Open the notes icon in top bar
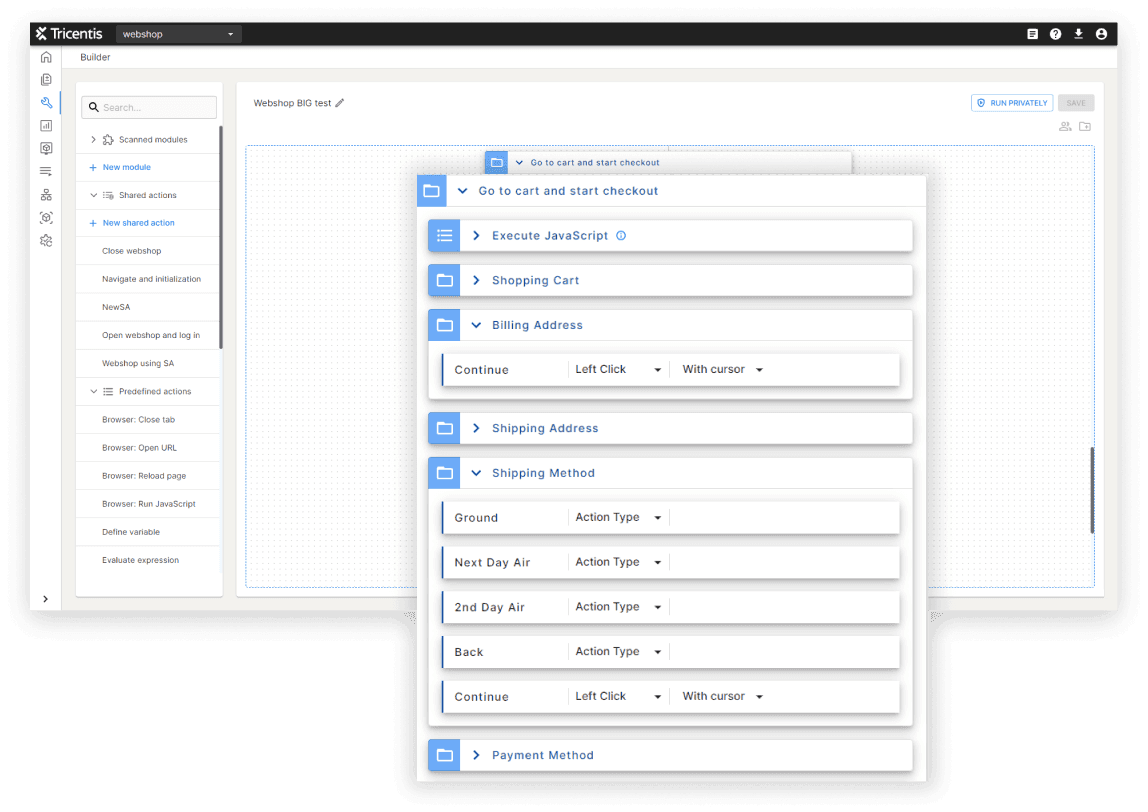This screenshot has height=812, width=1148. [1032, 34]
